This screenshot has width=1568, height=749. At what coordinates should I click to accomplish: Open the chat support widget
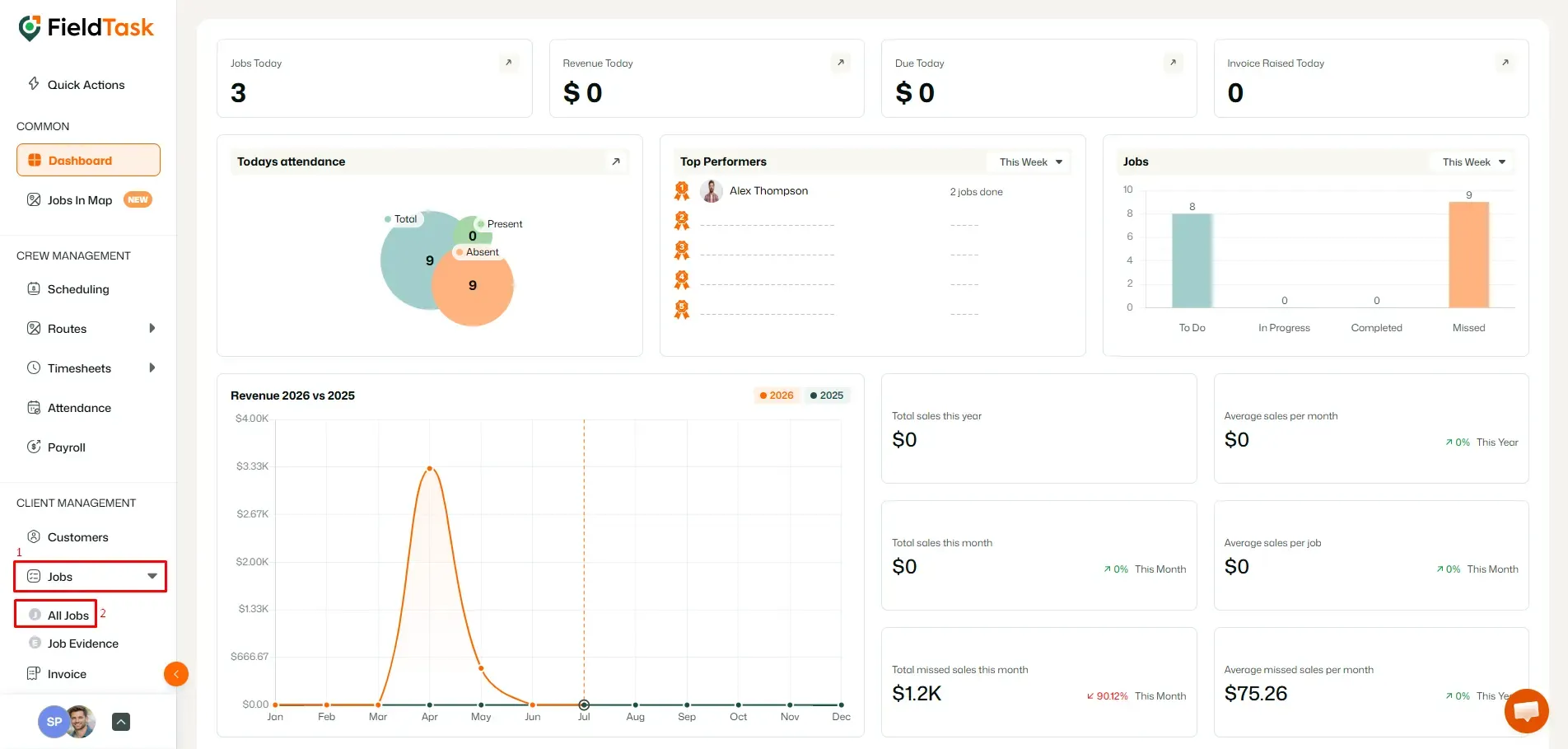coord(1526,711)
